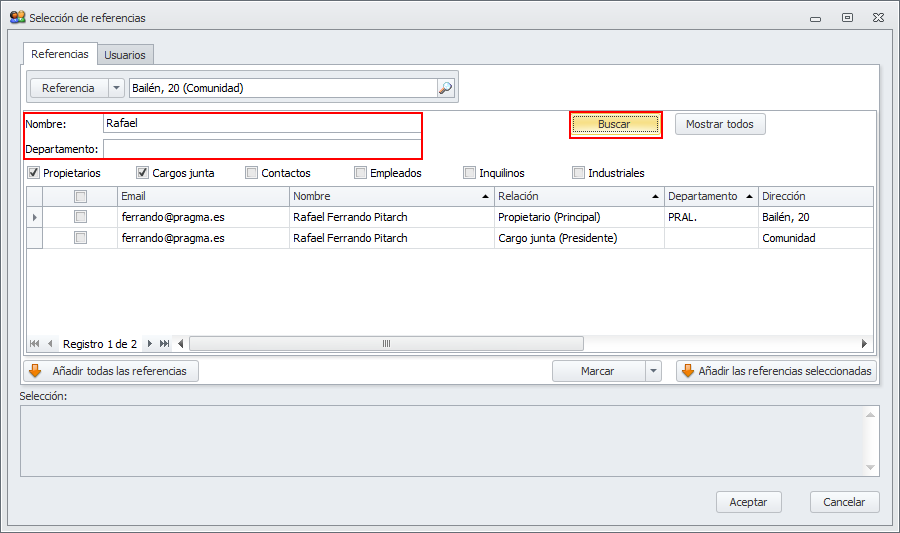
Task: Sort by Departamento column header
Action: pyautogui.click(x=711, y=196)
